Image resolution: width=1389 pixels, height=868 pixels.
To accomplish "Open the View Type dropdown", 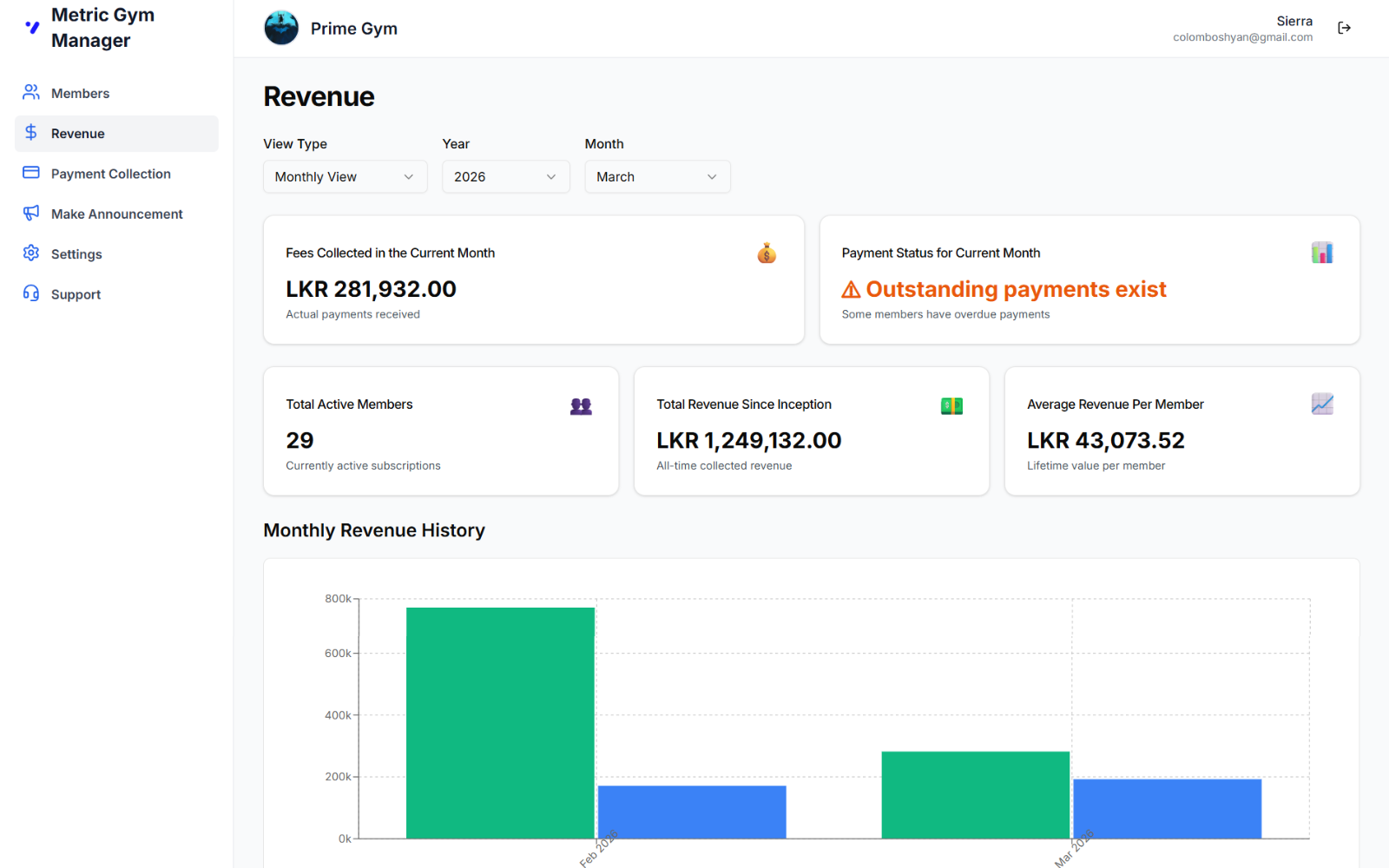I will [x=345, y=176].
